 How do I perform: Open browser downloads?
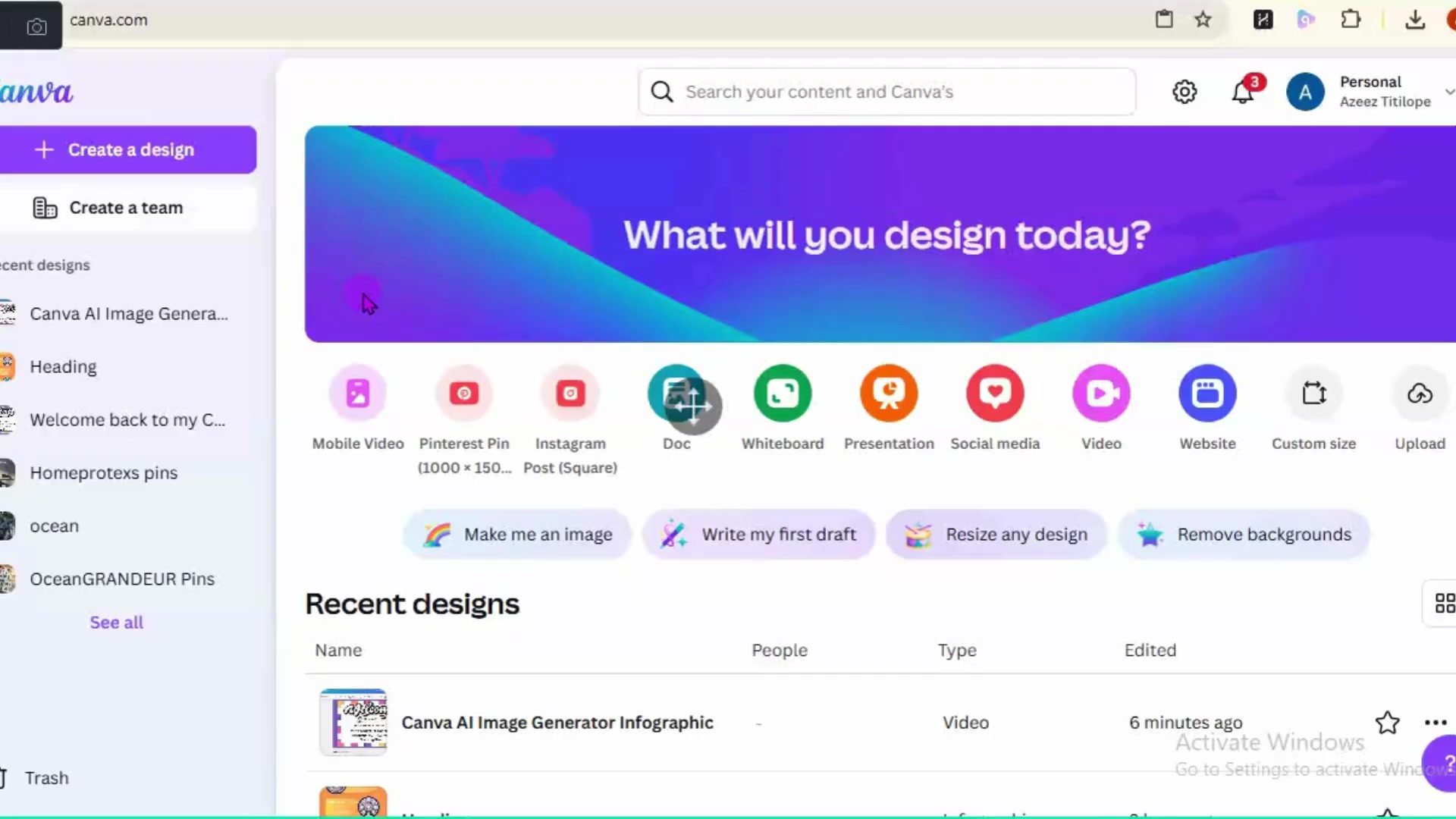(1415, 20)
